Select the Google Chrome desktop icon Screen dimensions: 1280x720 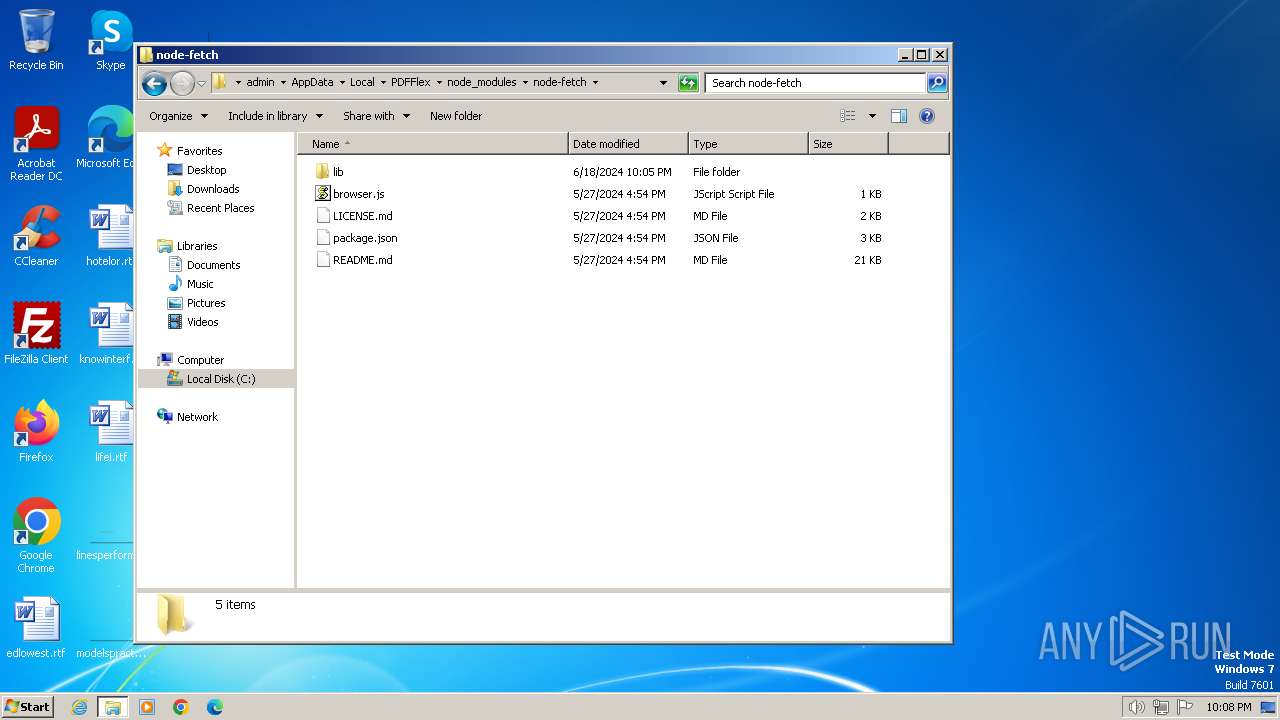click(36, 535)
